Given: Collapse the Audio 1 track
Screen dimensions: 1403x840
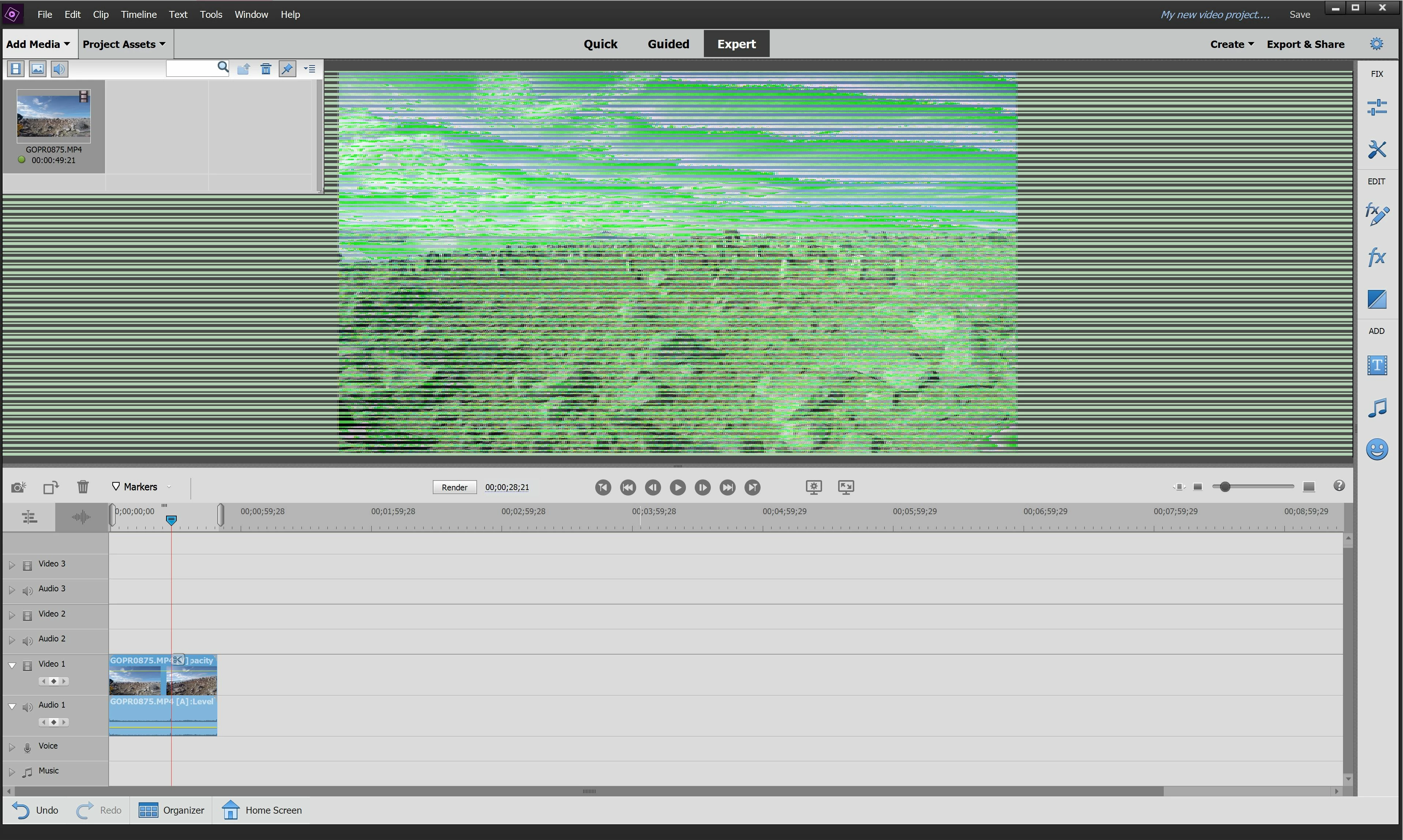Looking at the screenshot, I should 11,707.
